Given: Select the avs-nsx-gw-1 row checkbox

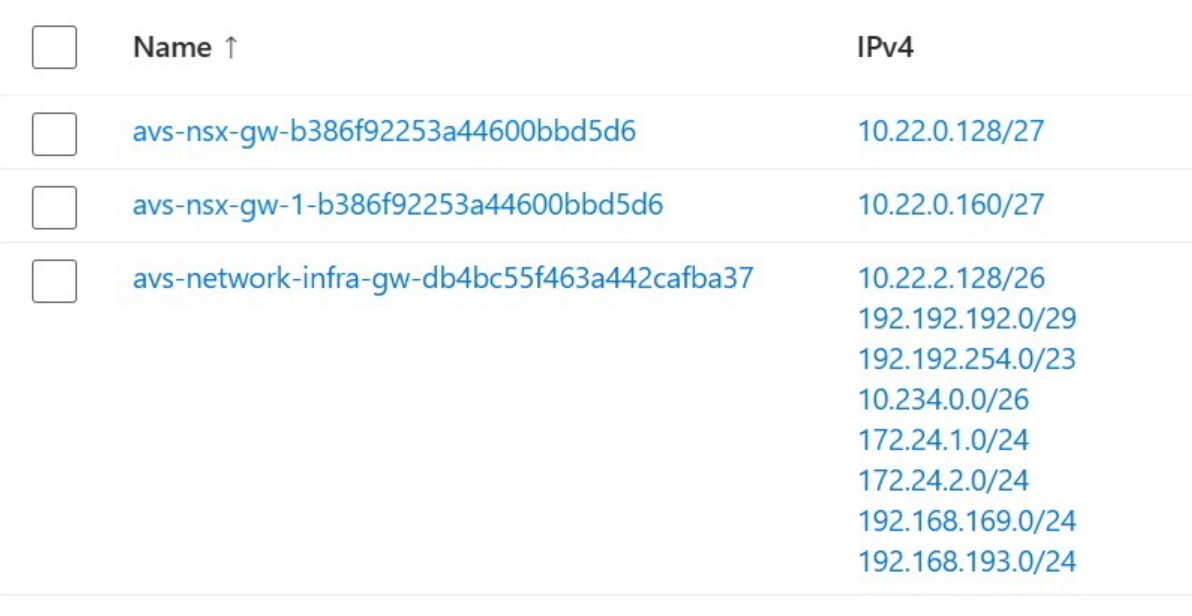Looking at the screenshot, I should coord(54,207).
